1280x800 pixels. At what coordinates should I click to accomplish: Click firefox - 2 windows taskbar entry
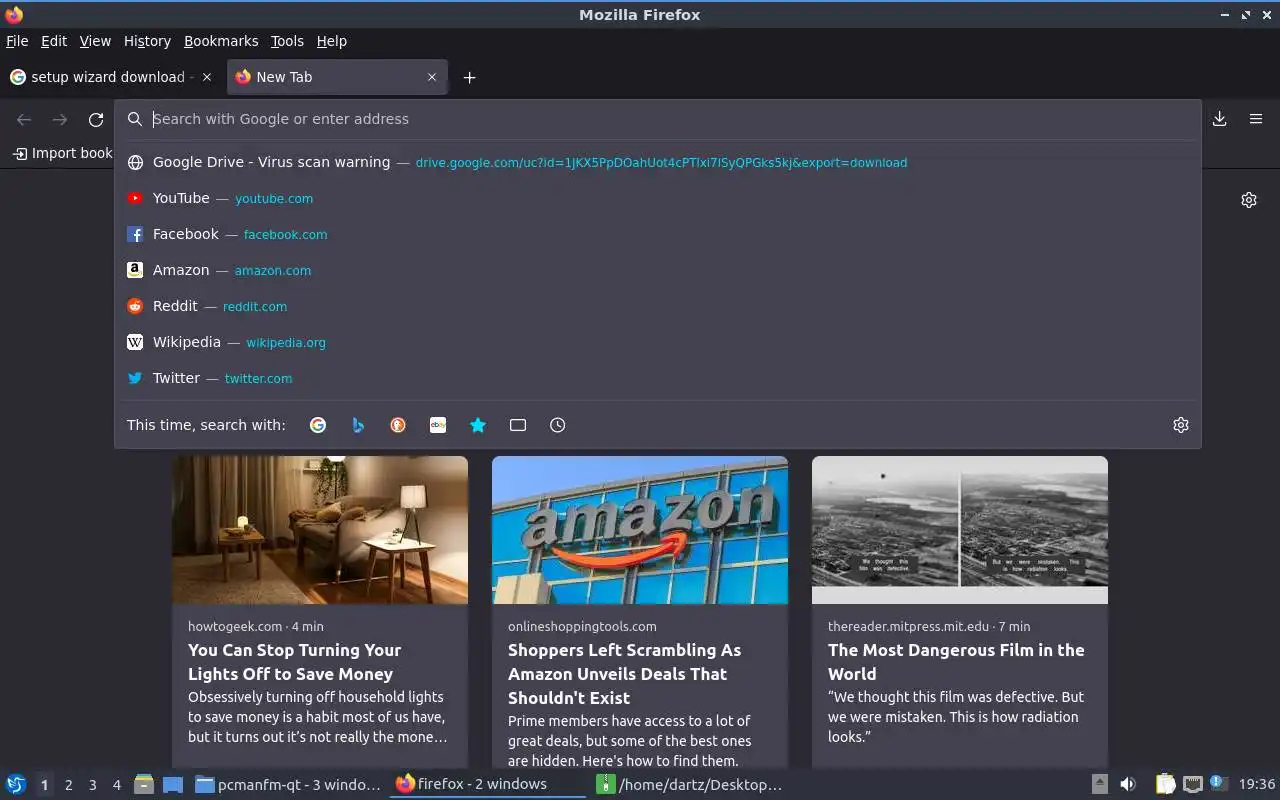click(487, 784)
